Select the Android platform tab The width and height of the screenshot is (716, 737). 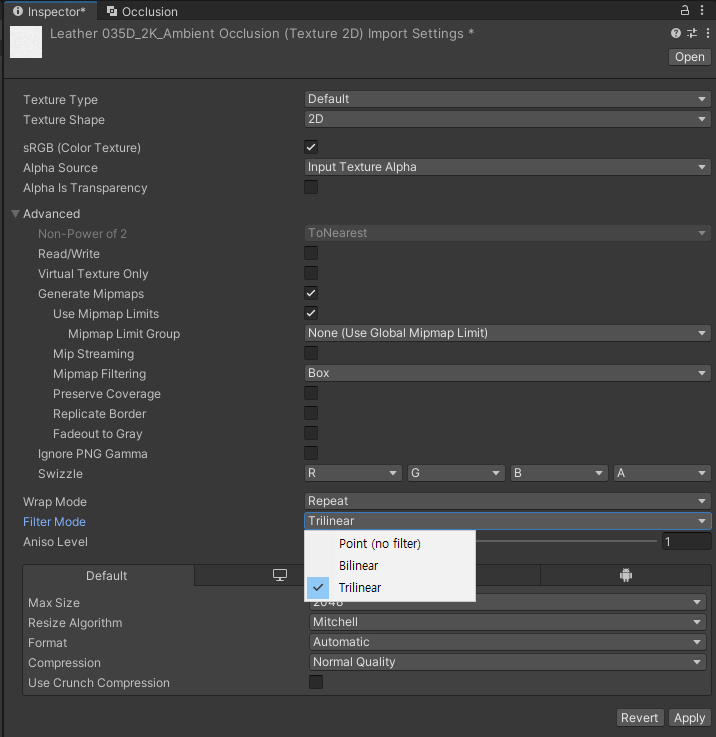(x=626, y=575)
